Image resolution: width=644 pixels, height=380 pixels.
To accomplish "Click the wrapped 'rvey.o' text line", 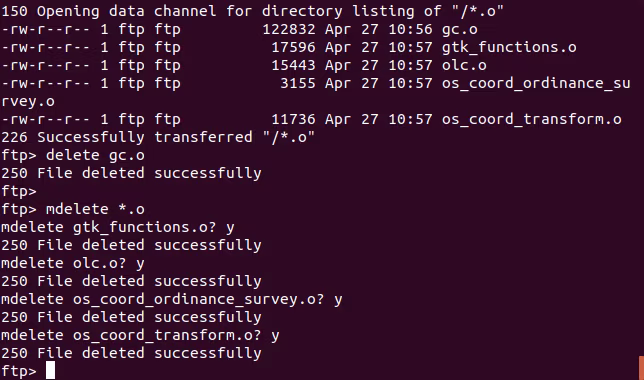I will [x=28, y=101].
